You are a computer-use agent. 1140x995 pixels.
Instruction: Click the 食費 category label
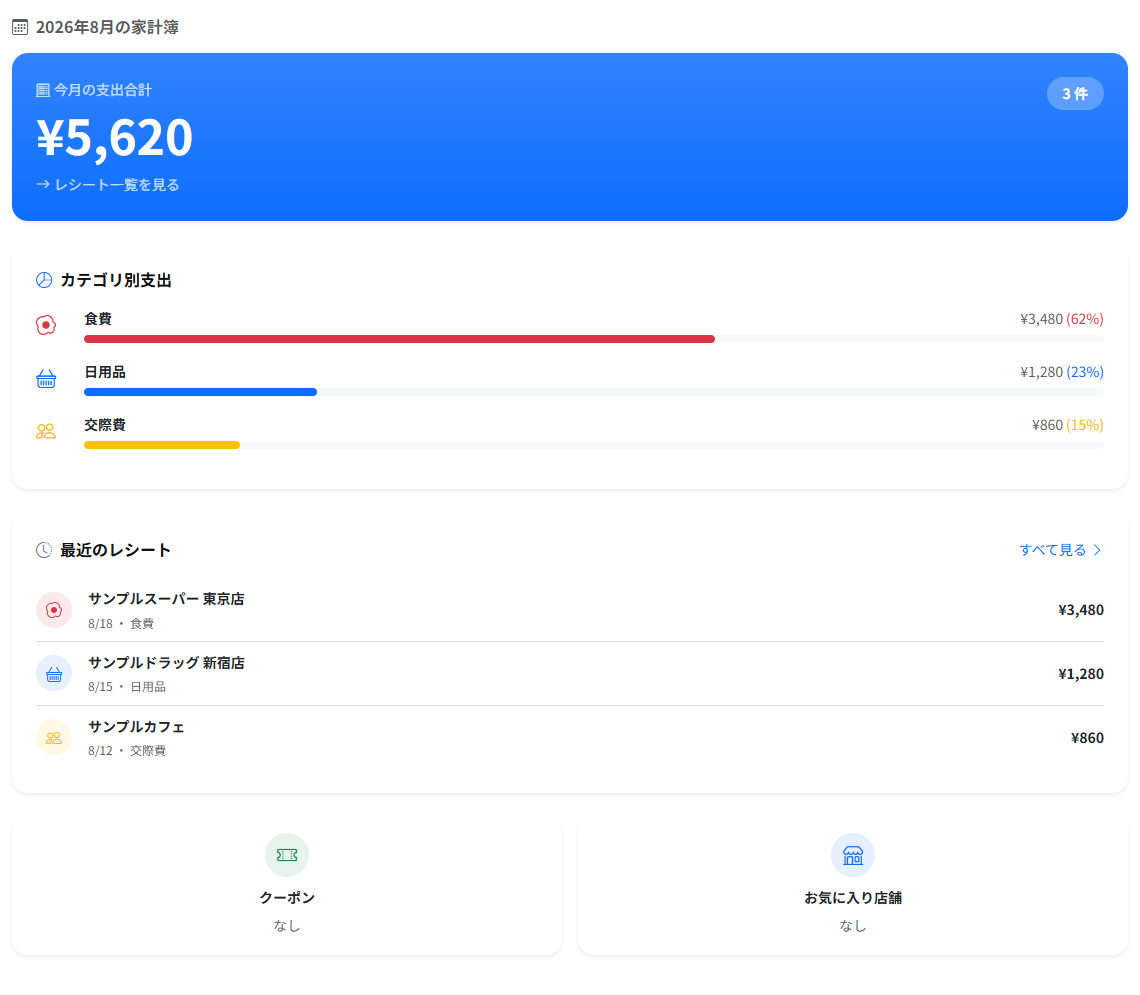(x=98, y=319)
